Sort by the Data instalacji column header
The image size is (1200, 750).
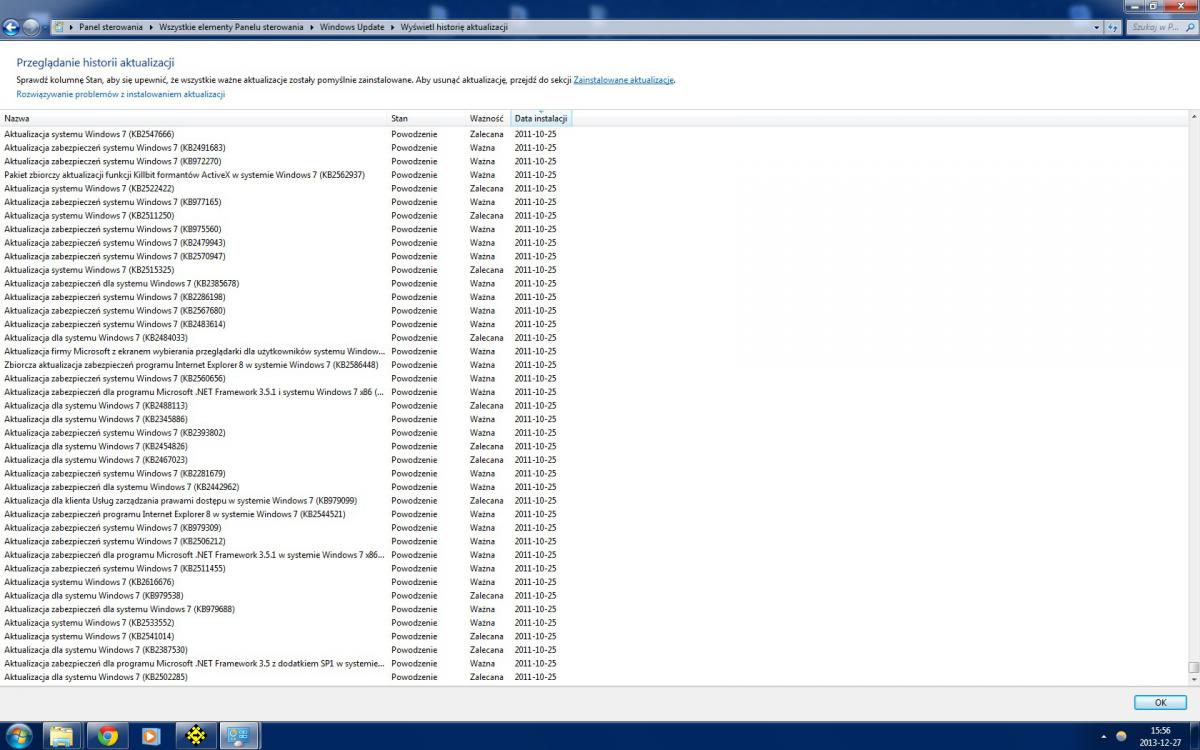click(x=541, y=118)
